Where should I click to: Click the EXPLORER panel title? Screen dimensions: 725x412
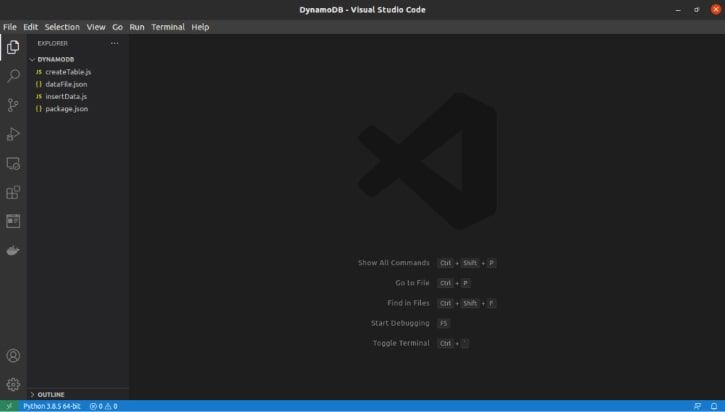click(53, 43)
